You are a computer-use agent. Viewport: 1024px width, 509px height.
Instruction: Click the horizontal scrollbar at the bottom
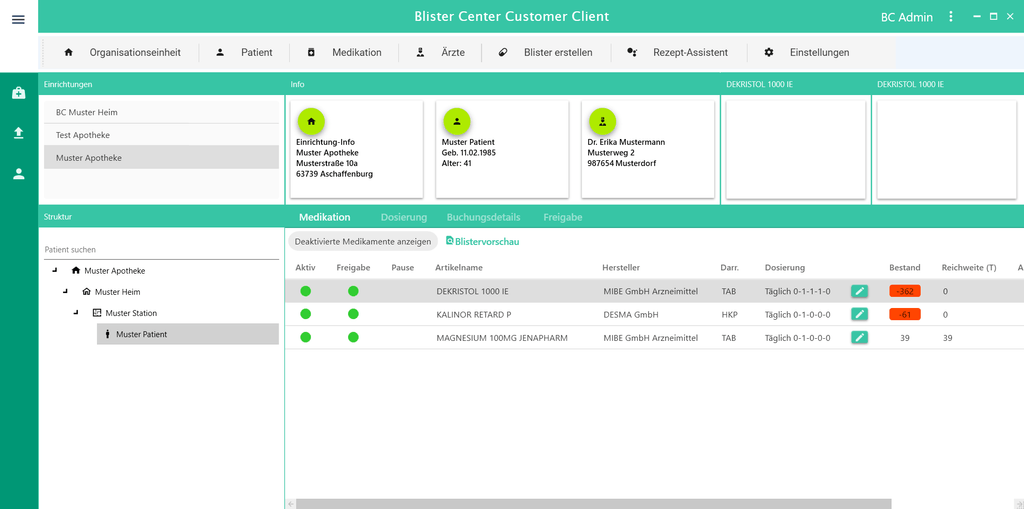[x=594, y=504]
